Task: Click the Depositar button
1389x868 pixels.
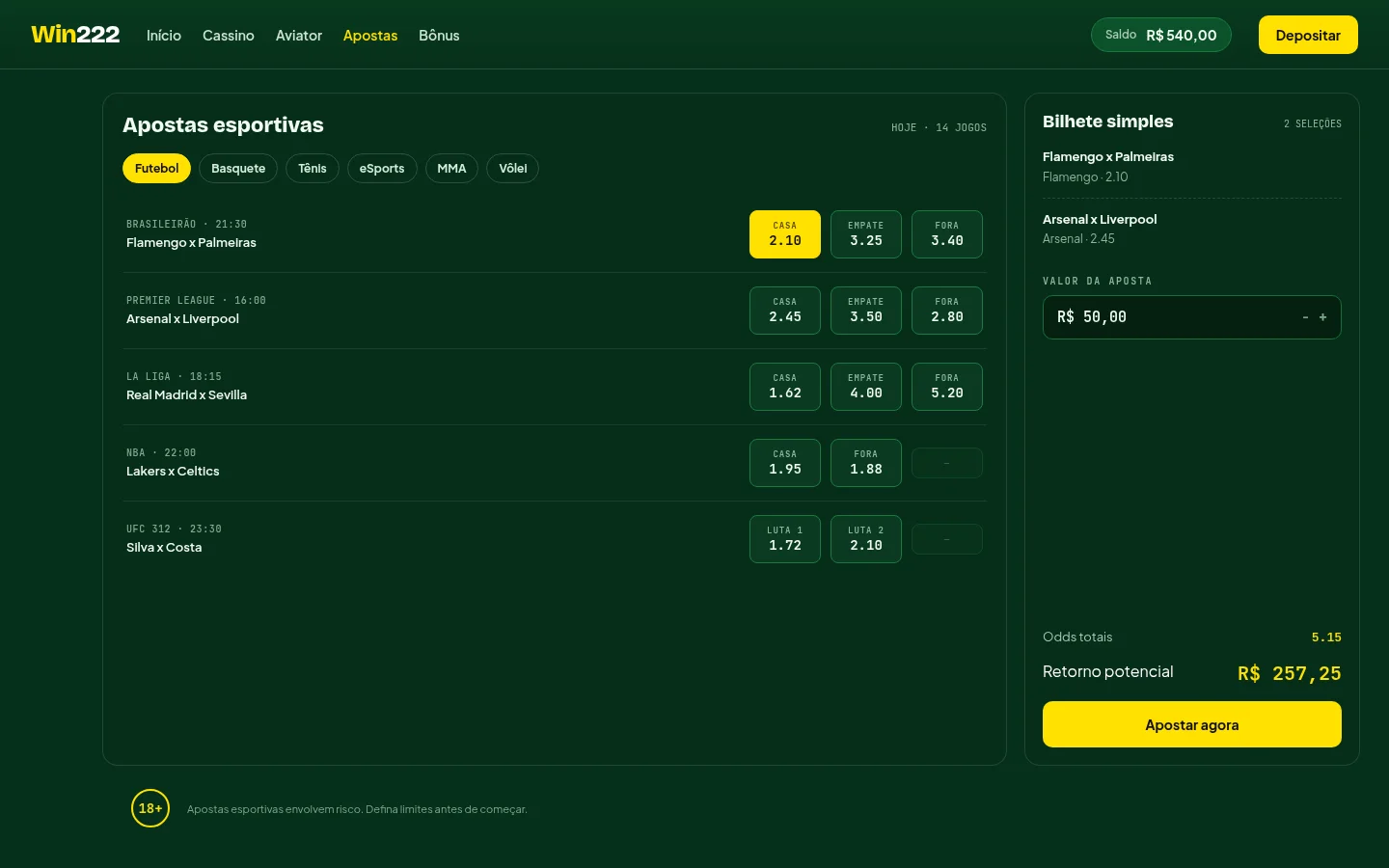Action: coord(1308,35)
